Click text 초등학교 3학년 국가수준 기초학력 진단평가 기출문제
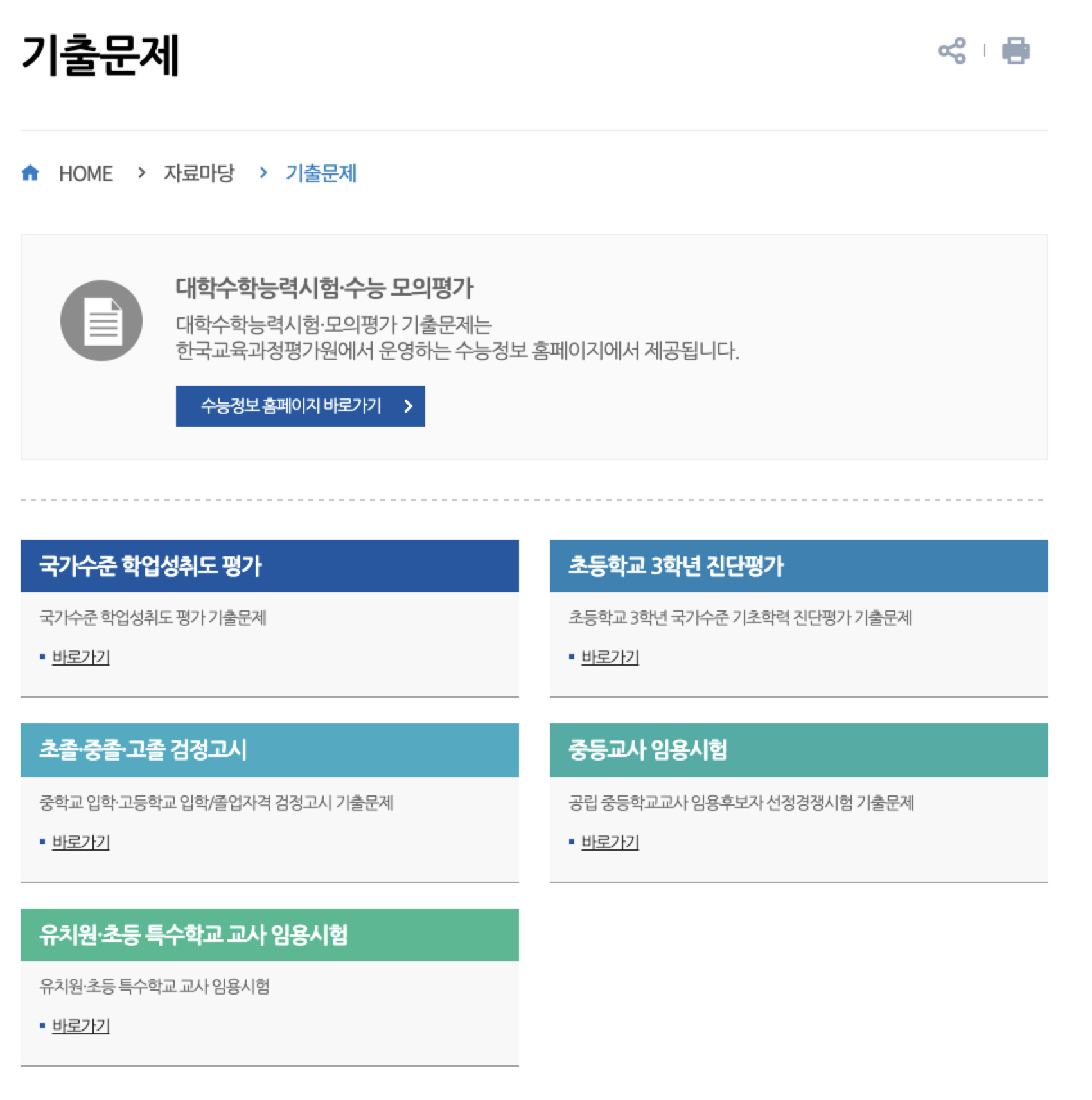1092x1100 pixels. (740, 617)
